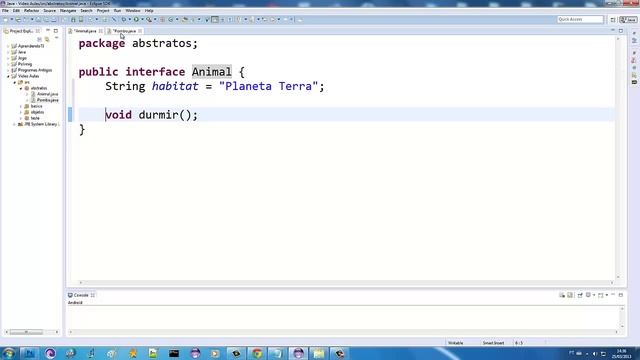Minimize the Console panel
Image resolution: width=640 pixels, height=360 pixels.
click(613, 295)
